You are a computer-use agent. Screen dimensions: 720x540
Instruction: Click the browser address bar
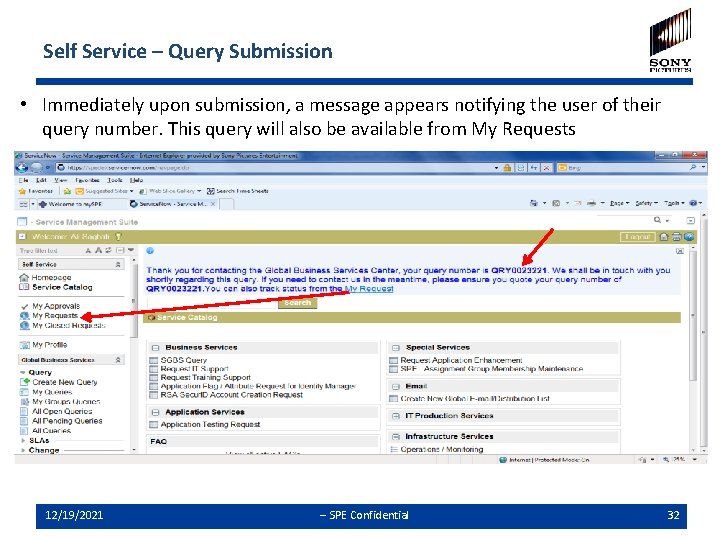[x=278, y=168]
